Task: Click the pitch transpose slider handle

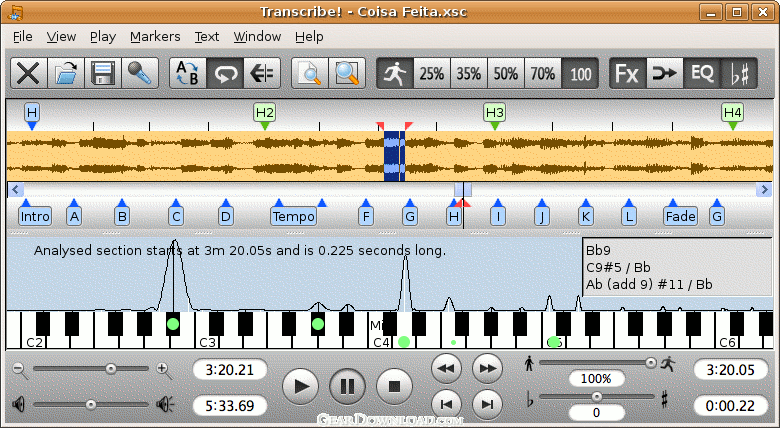Action: pyautogui.click(x=596, y=397)
